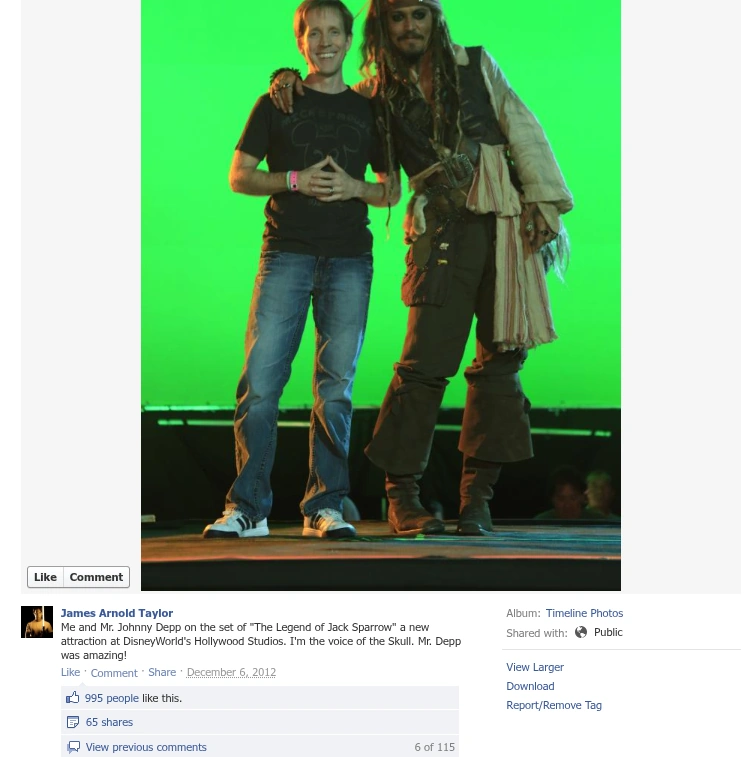
Task: Click the View Larger link
Action: click(x=535, y=667)
